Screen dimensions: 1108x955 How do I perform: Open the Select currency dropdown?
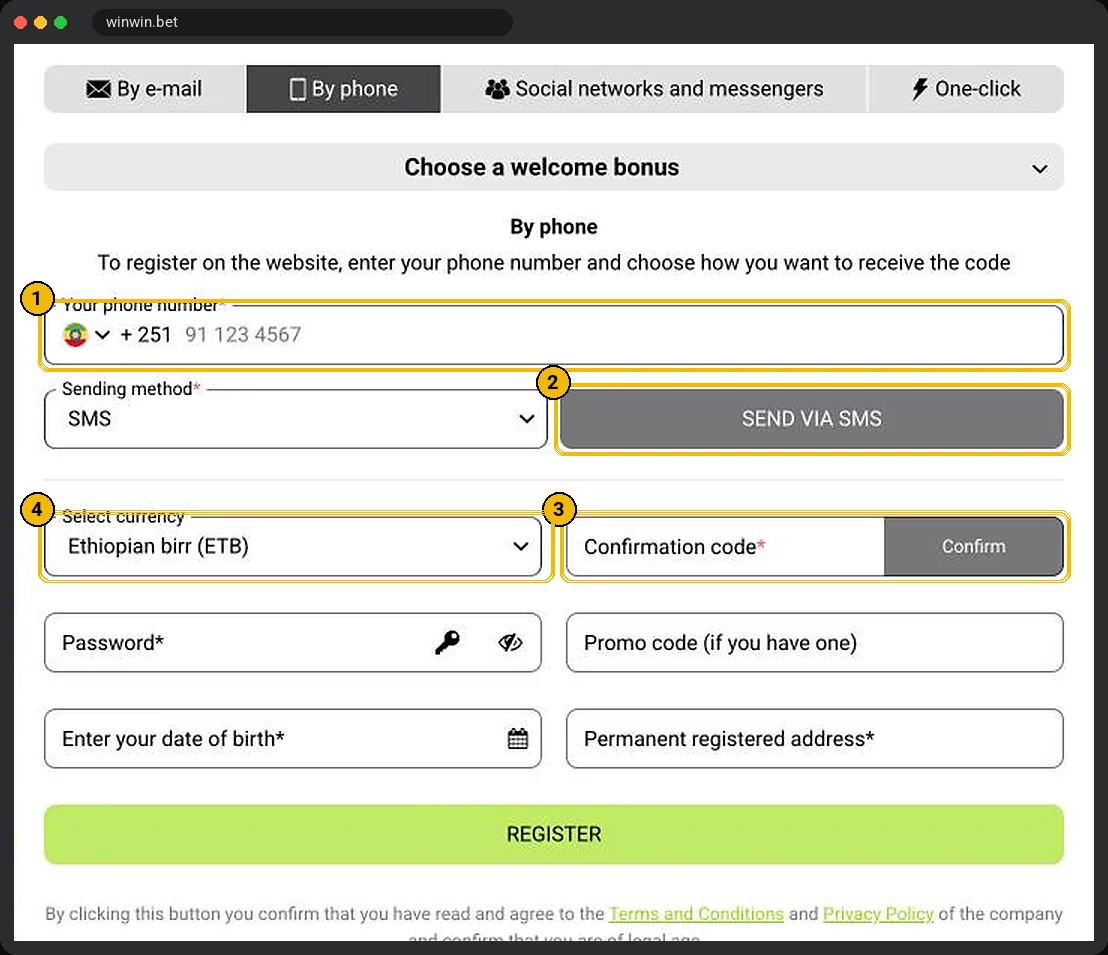pyautogui.click(x=293, y=546)
